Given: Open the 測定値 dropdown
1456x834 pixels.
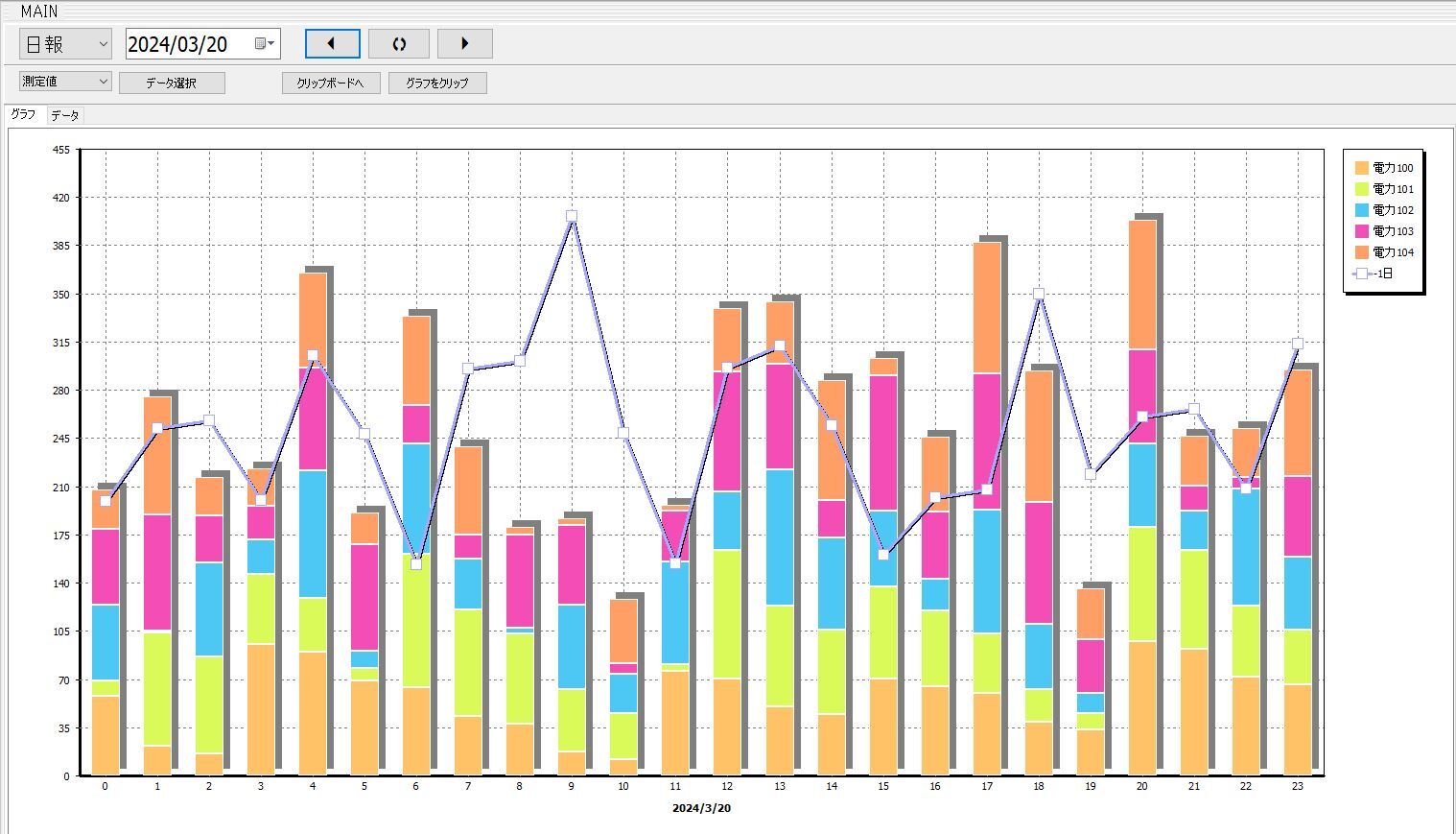Looking at the screenshot, I should 103,82.
